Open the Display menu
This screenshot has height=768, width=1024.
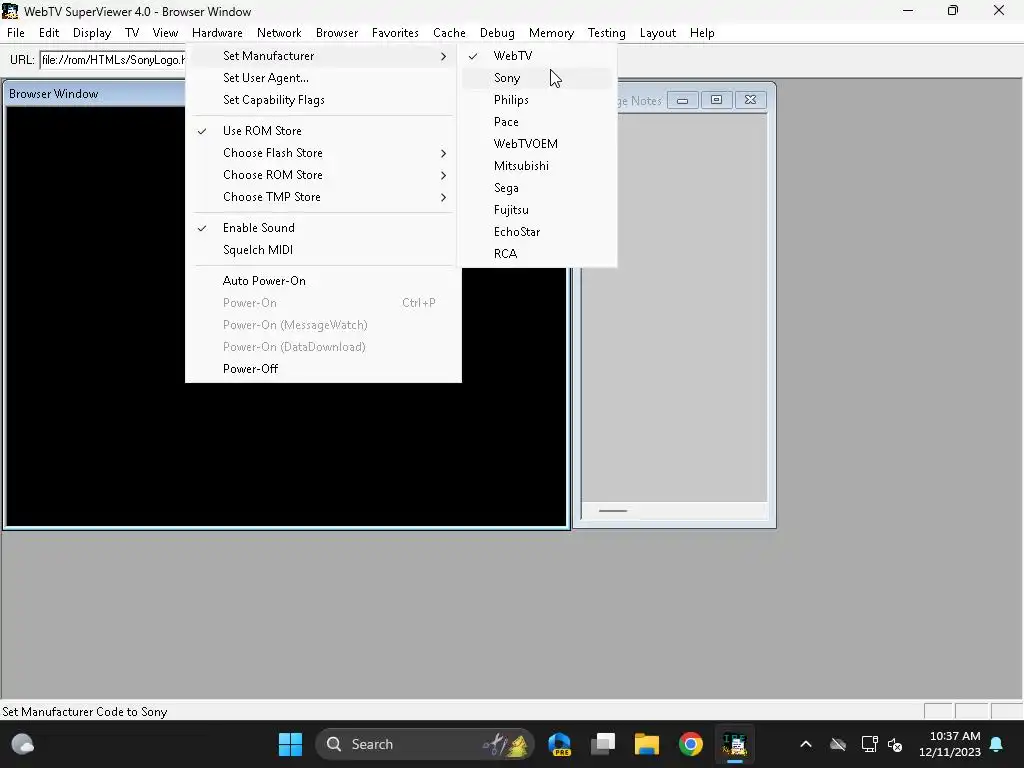(x=92, y=33)
